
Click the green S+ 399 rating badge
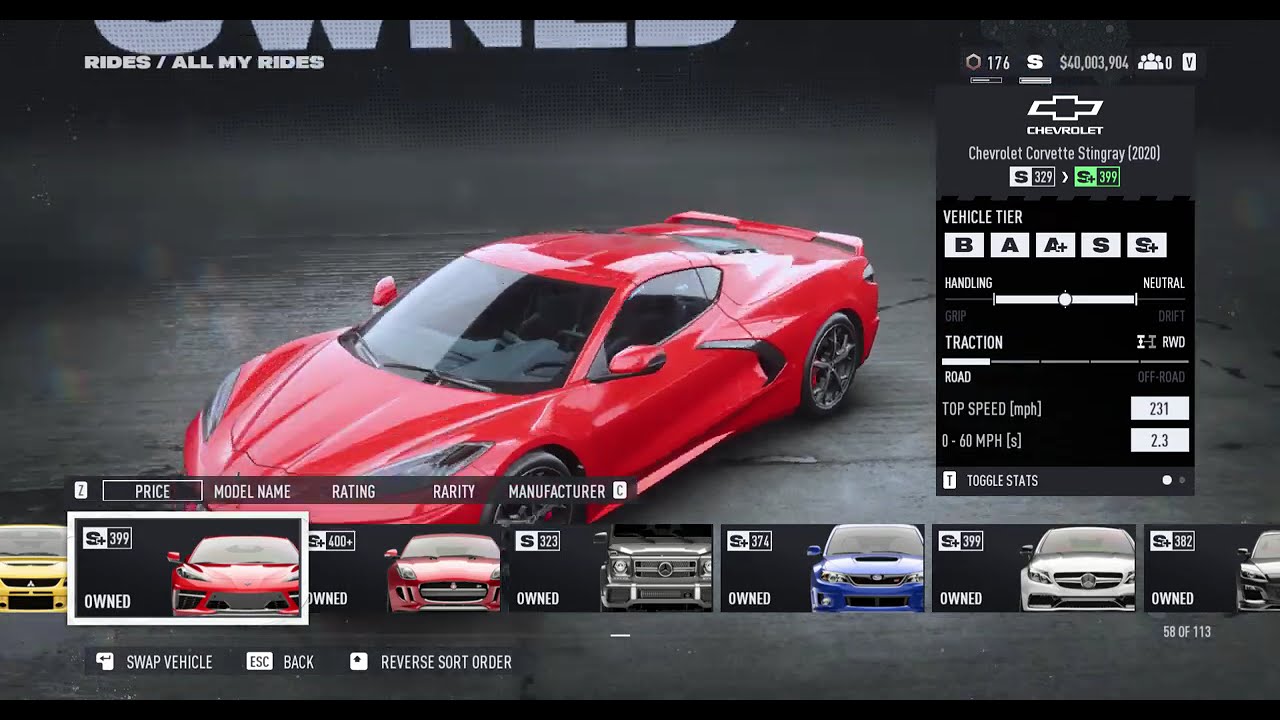1097,177
